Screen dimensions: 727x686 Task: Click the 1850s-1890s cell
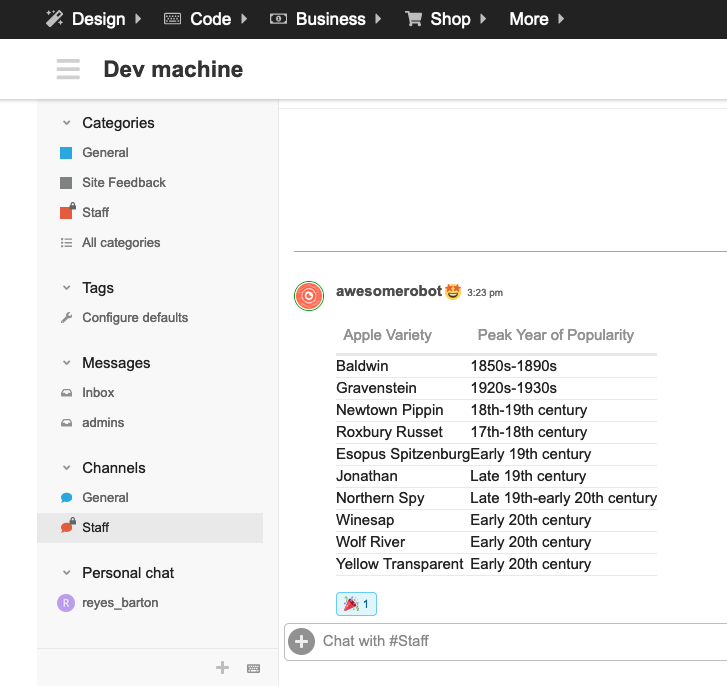(514, 366)
